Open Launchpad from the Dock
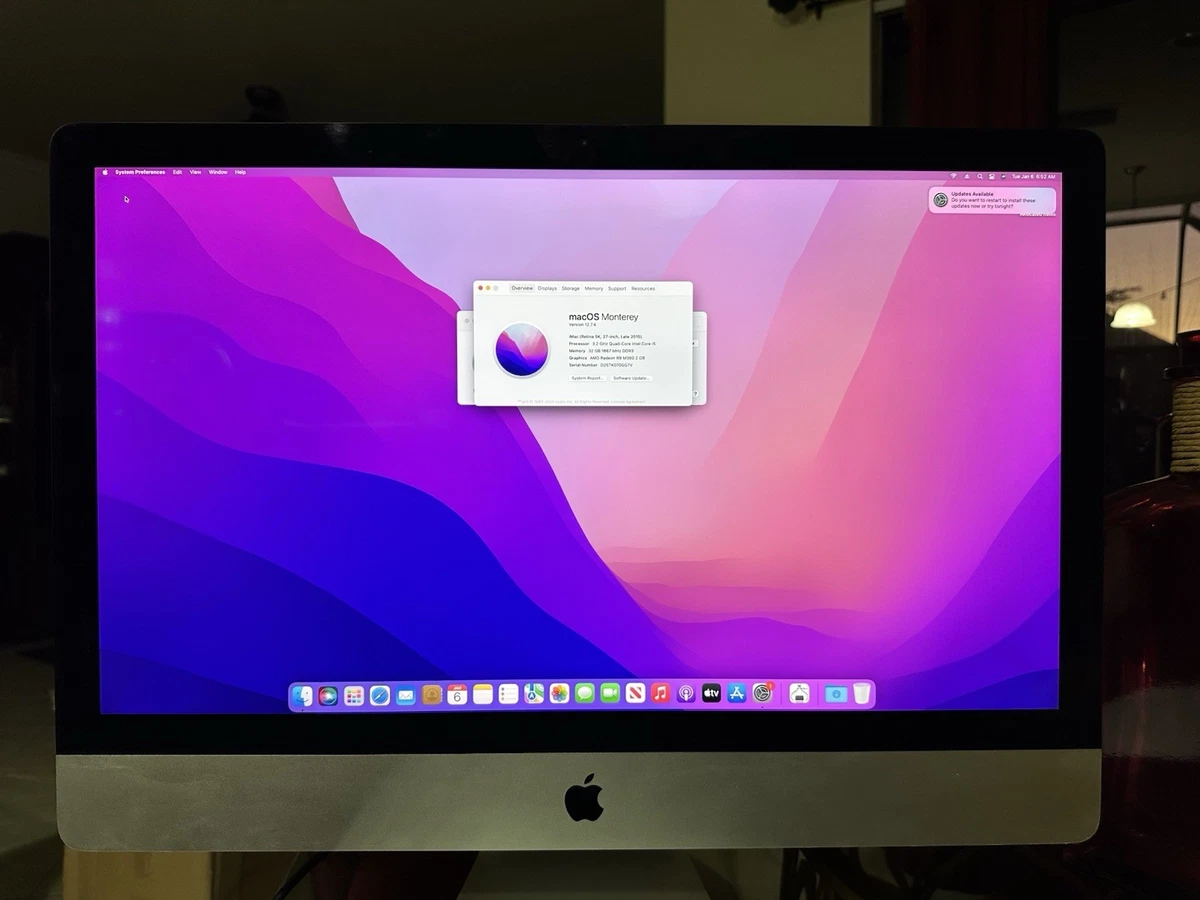1200x900 pixels. (352, 695)
